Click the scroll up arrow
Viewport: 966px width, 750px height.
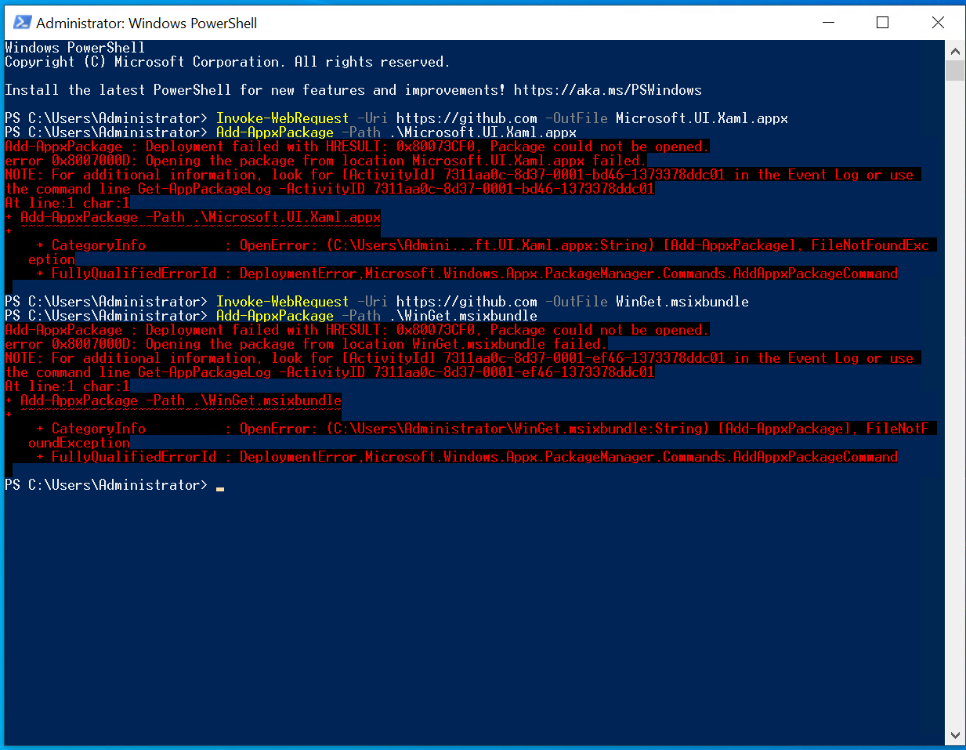[x=953, y=49]
